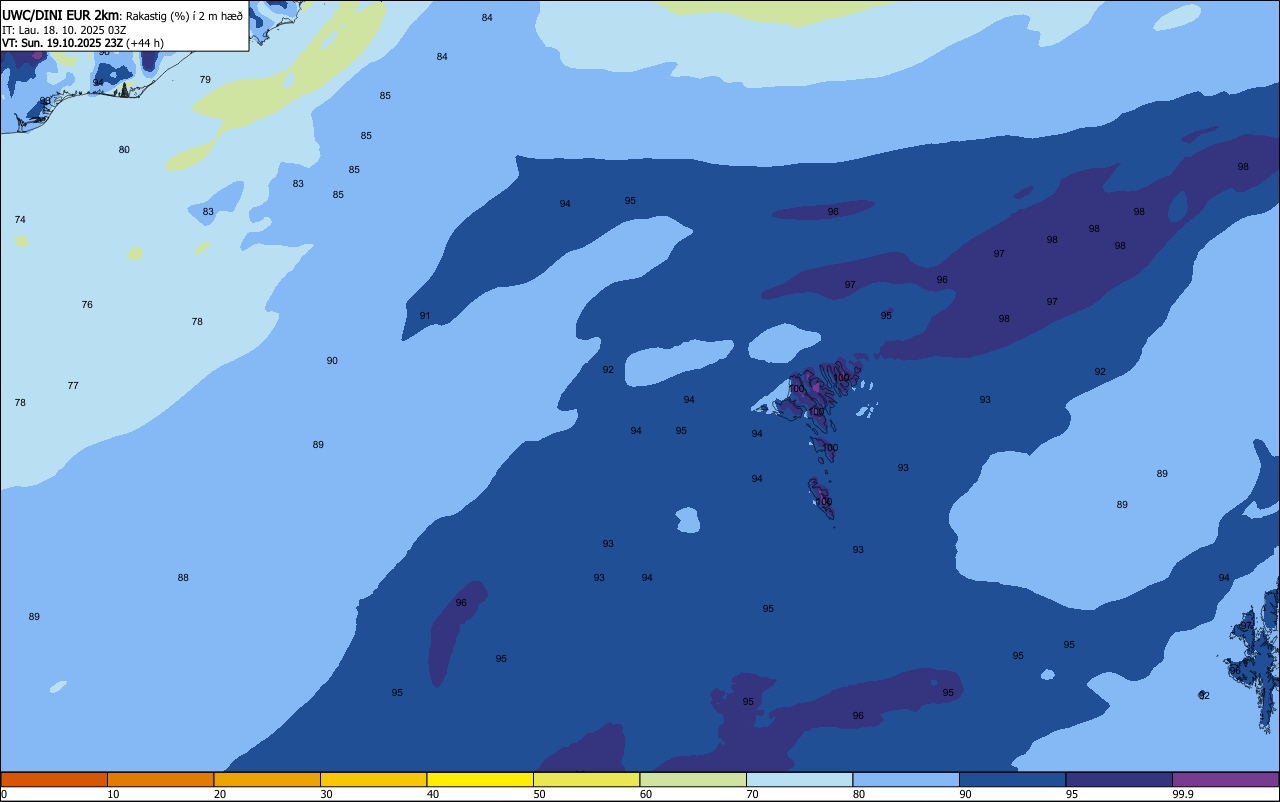
Task: Click the map humidity value '91'
Action: point(425,315)
